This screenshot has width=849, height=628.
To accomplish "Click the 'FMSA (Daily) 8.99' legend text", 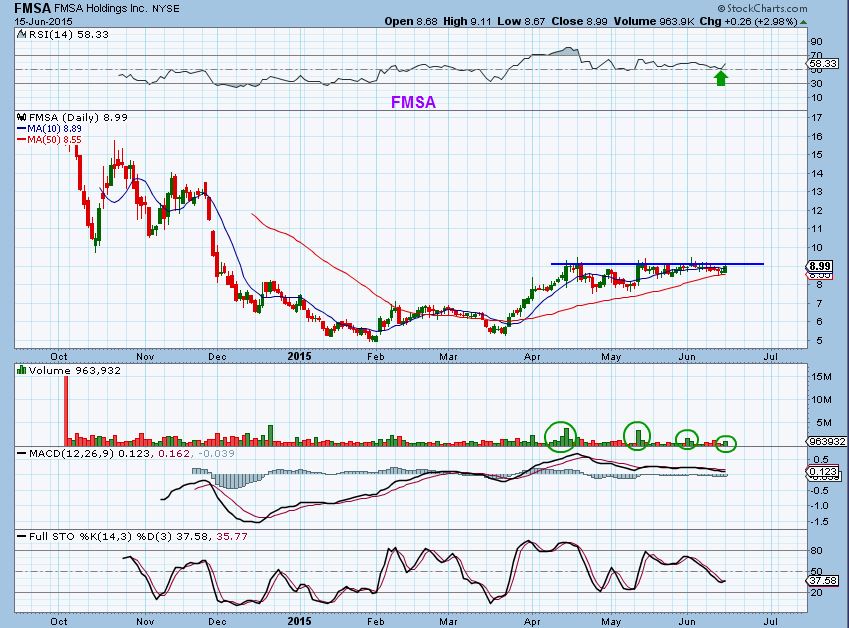I will (x=78, y=117).
